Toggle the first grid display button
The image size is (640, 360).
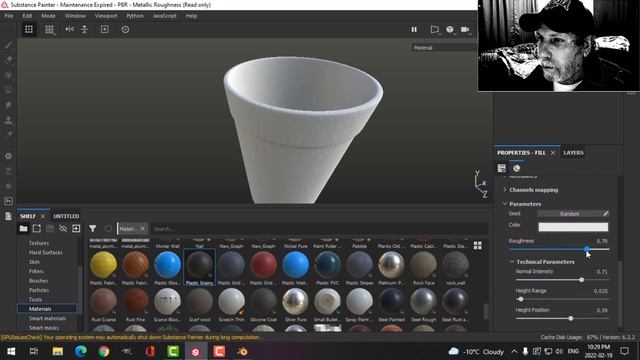[x=29, y=29]
